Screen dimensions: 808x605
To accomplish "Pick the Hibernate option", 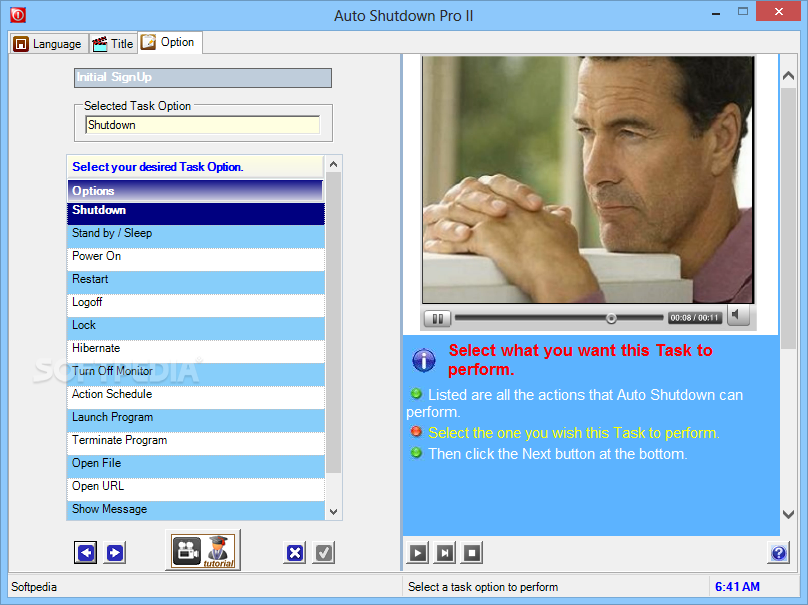I will click(196, 351).
